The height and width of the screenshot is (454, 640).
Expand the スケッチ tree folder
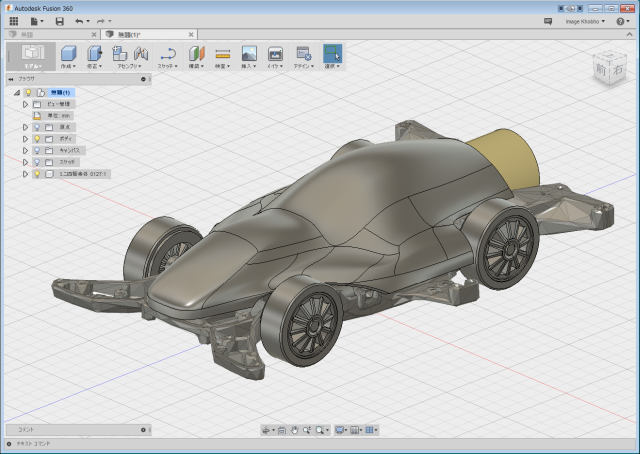click(25, 162)
